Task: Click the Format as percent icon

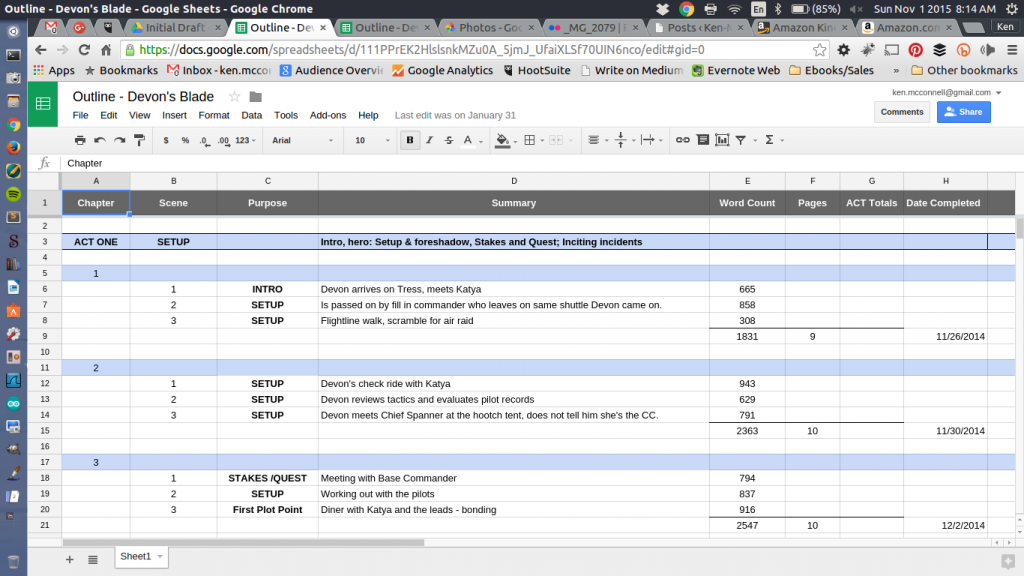Action: [185, 140]
